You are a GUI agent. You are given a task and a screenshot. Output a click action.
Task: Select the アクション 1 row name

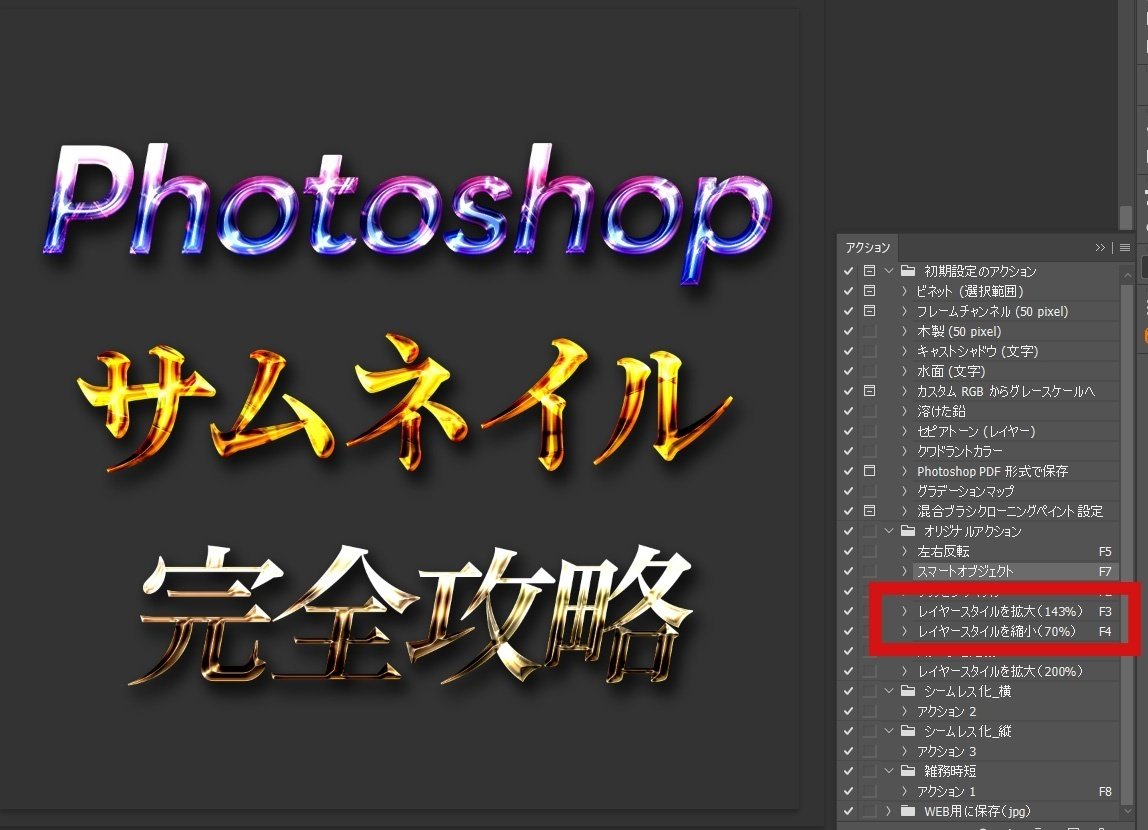[x=946, y=791]
